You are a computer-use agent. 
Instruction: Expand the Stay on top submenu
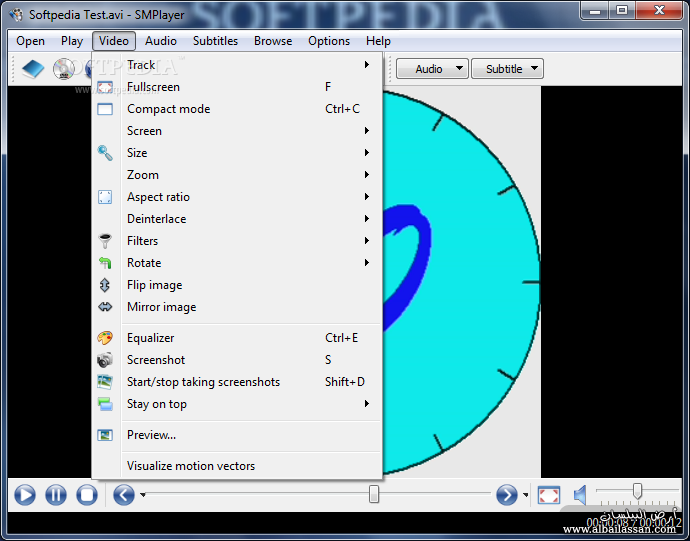[x=237, y=404]
